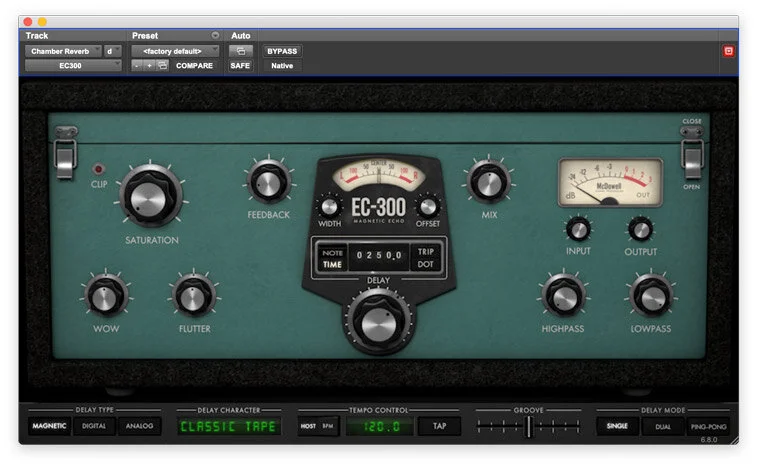Click the yellow window minimize button
The image size is (757, 466).
coord(42,22)
